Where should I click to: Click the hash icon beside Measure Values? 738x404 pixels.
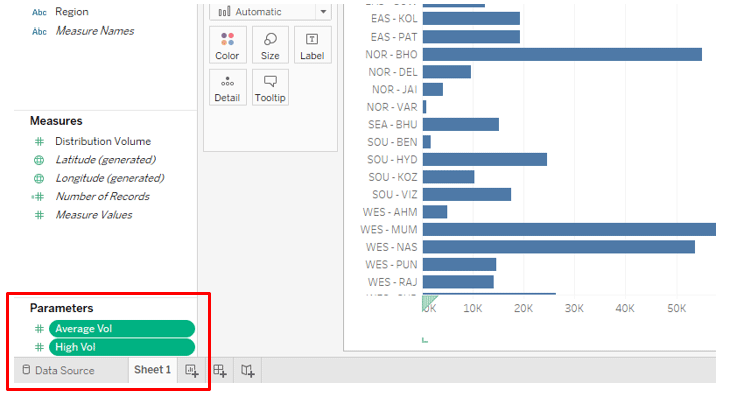pyautogui.click(x=39, y=215)
